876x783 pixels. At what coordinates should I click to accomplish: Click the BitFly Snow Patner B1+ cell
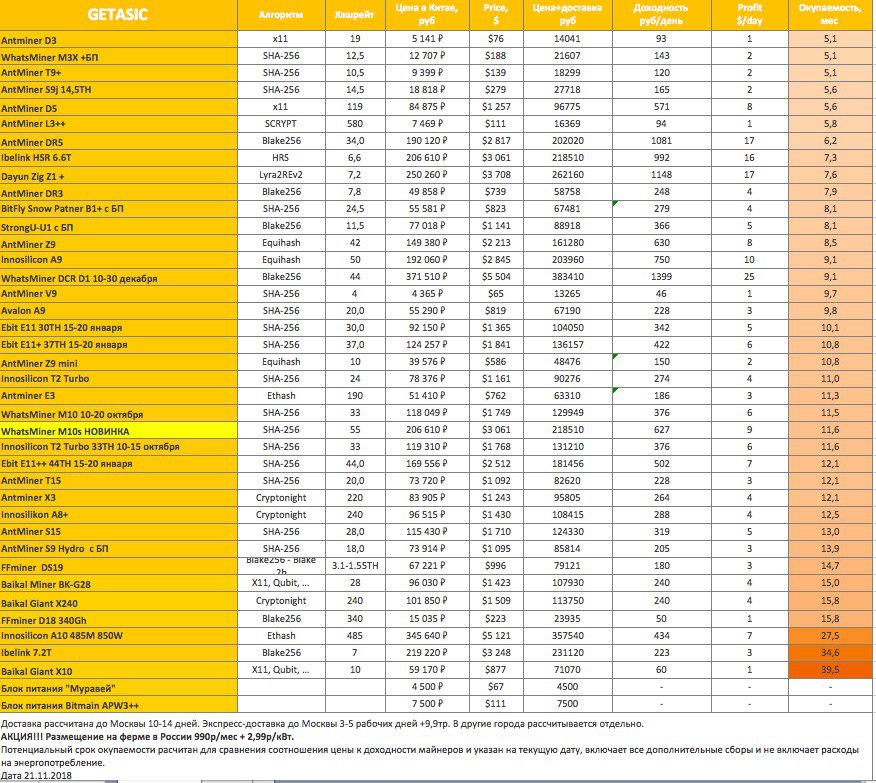[x=118, y=209]
